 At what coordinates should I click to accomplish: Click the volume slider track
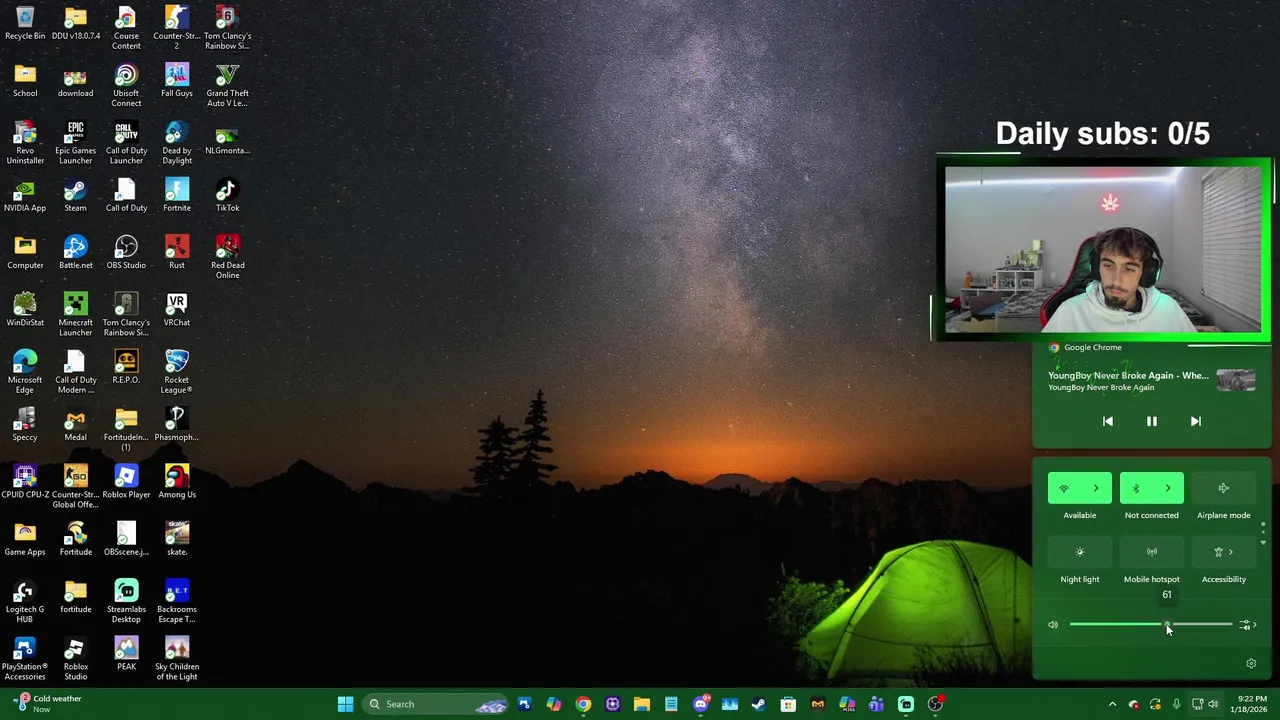[1150, 625]
